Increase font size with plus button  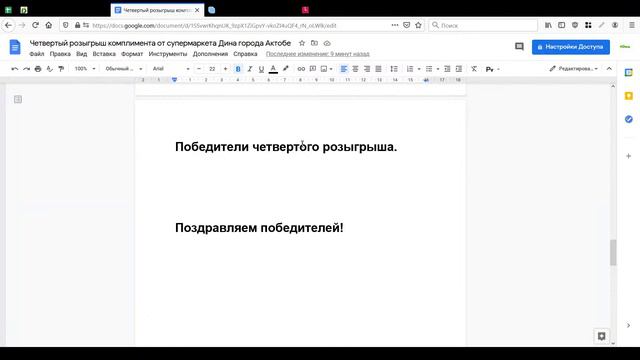click(x=225, y=69)
